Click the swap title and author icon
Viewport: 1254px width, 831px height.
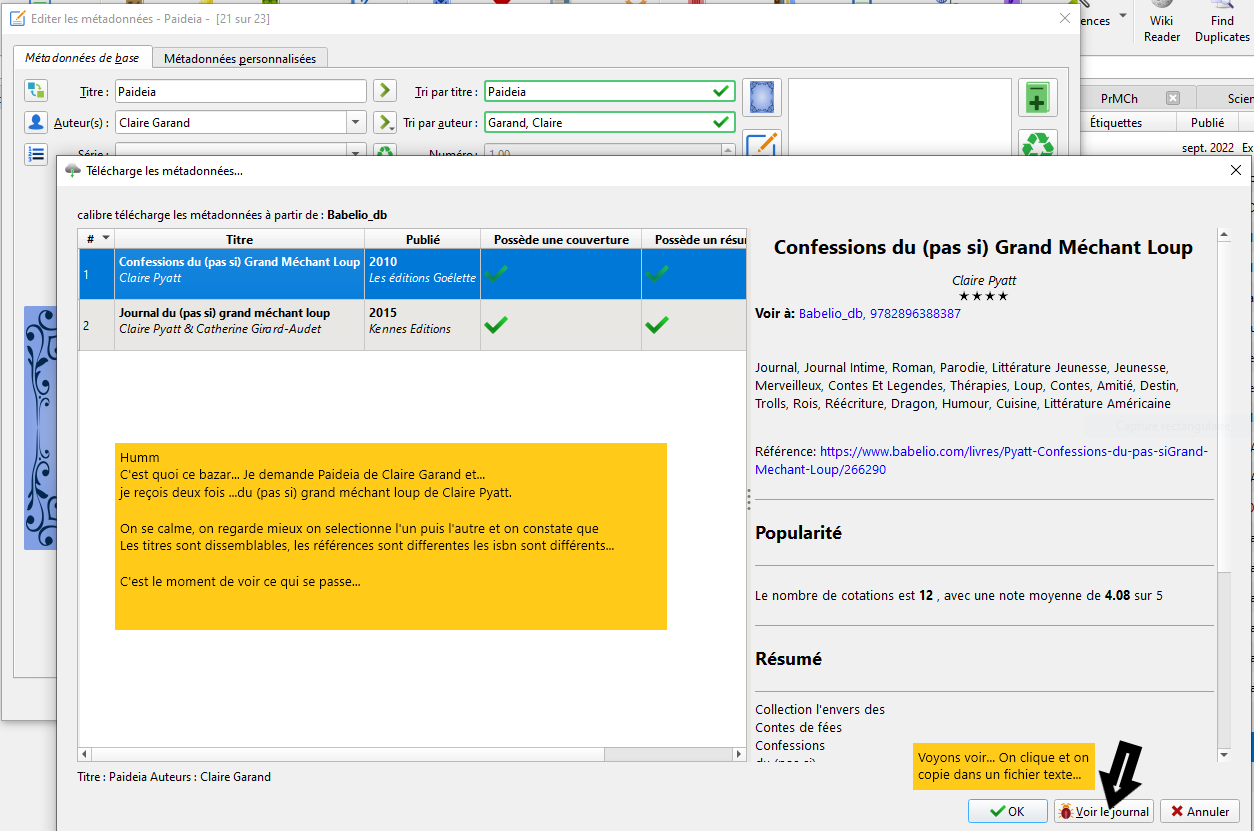36,91
